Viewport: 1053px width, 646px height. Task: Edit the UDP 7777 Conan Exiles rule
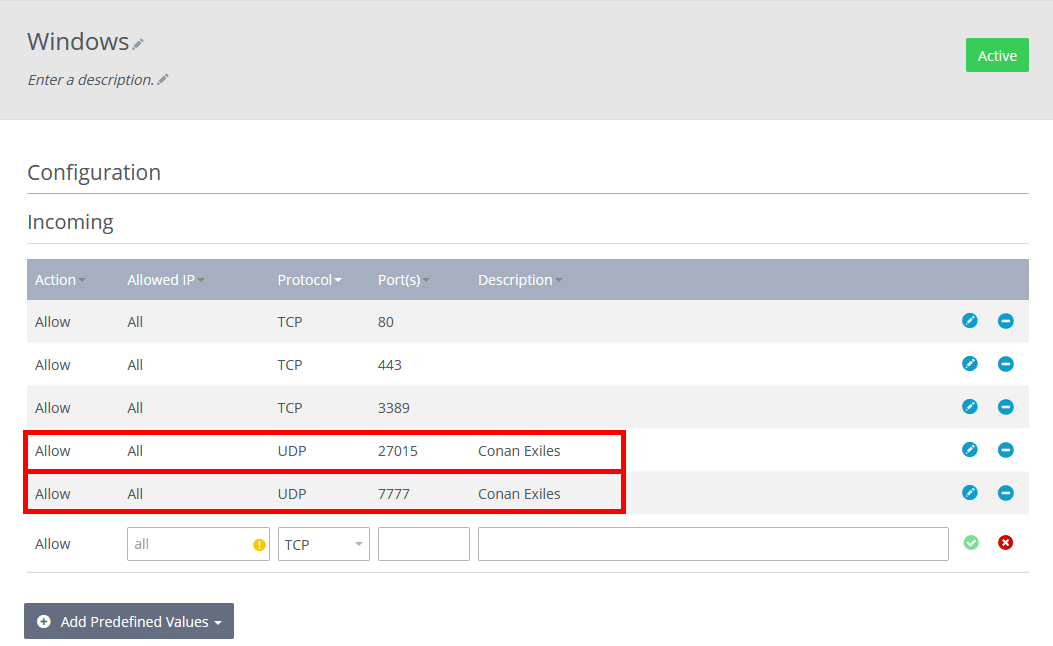pos(970,493)
